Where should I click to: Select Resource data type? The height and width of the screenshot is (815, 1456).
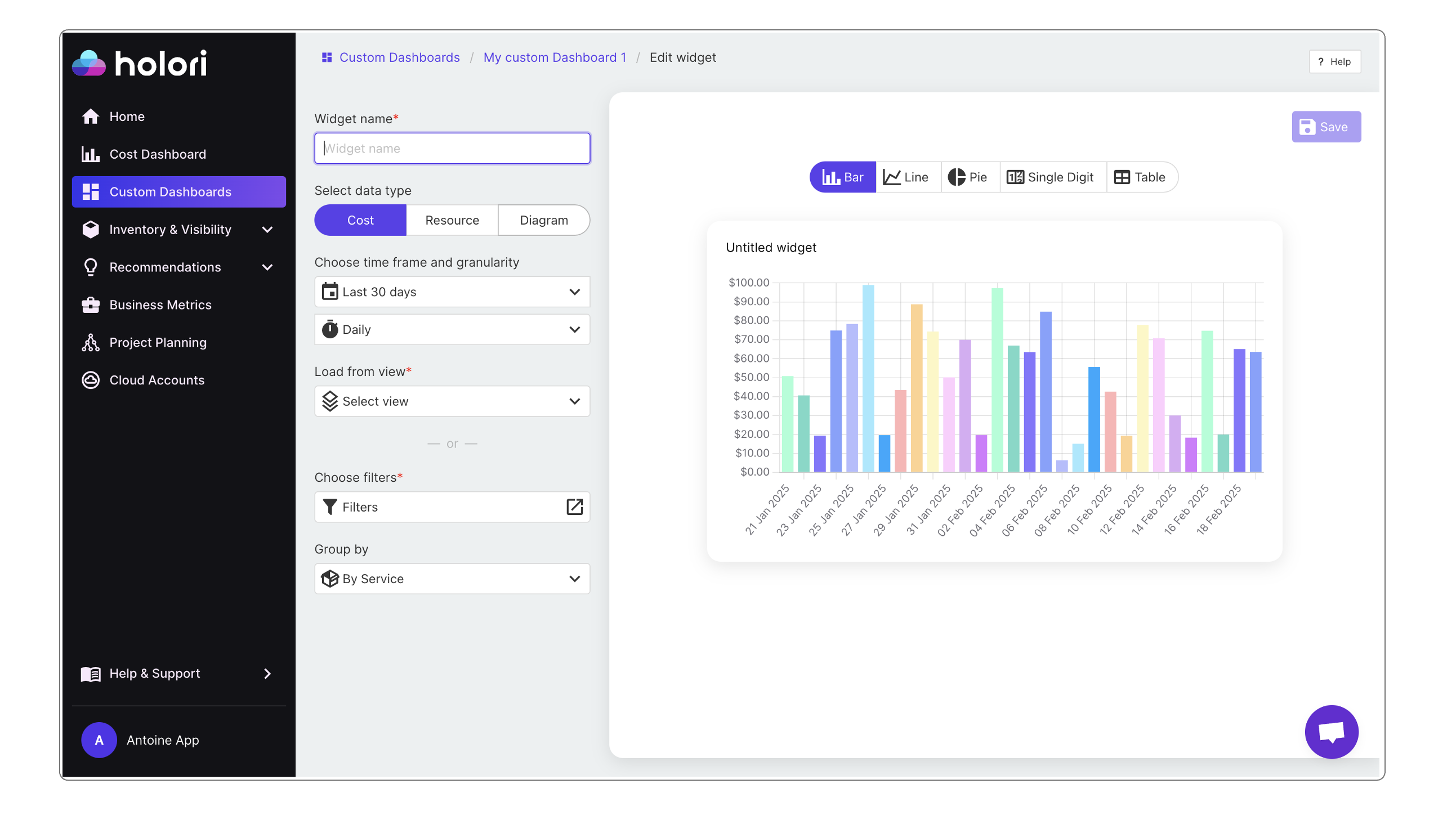click(452, 221)
